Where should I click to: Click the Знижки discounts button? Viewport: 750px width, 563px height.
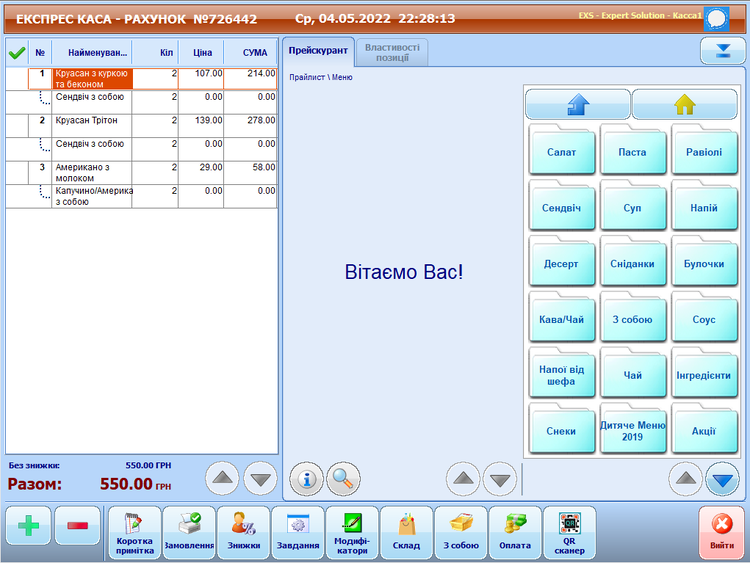pos(243,532)
